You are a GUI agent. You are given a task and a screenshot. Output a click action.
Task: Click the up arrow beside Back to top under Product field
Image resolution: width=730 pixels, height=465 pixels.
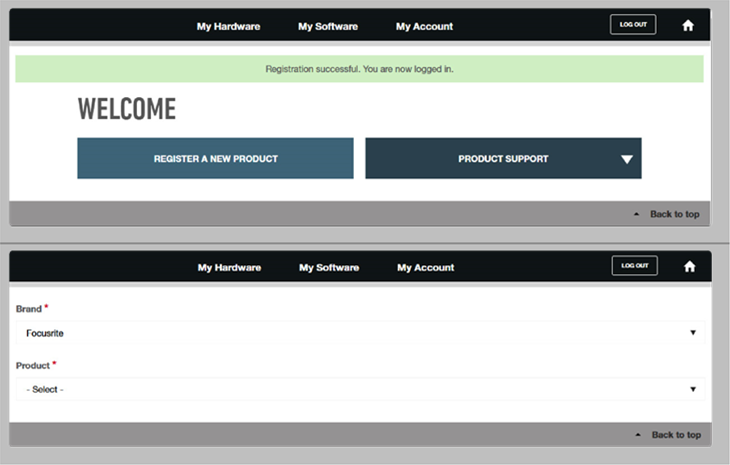[637, 435]
